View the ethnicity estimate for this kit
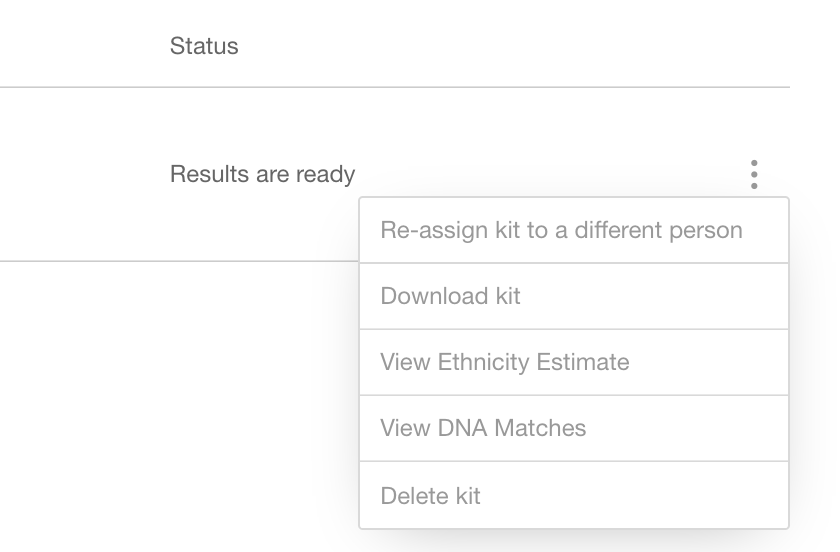 click(x=574, y=362)
